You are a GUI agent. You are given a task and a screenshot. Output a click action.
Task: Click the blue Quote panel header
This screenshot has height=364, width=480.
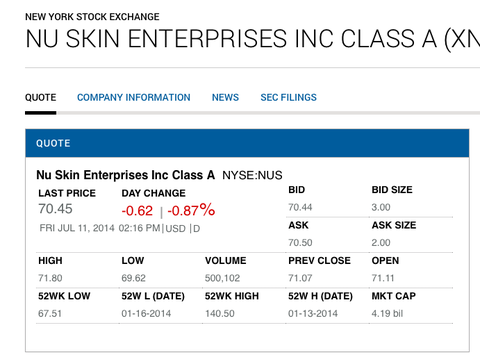click(x=247, y=143)
